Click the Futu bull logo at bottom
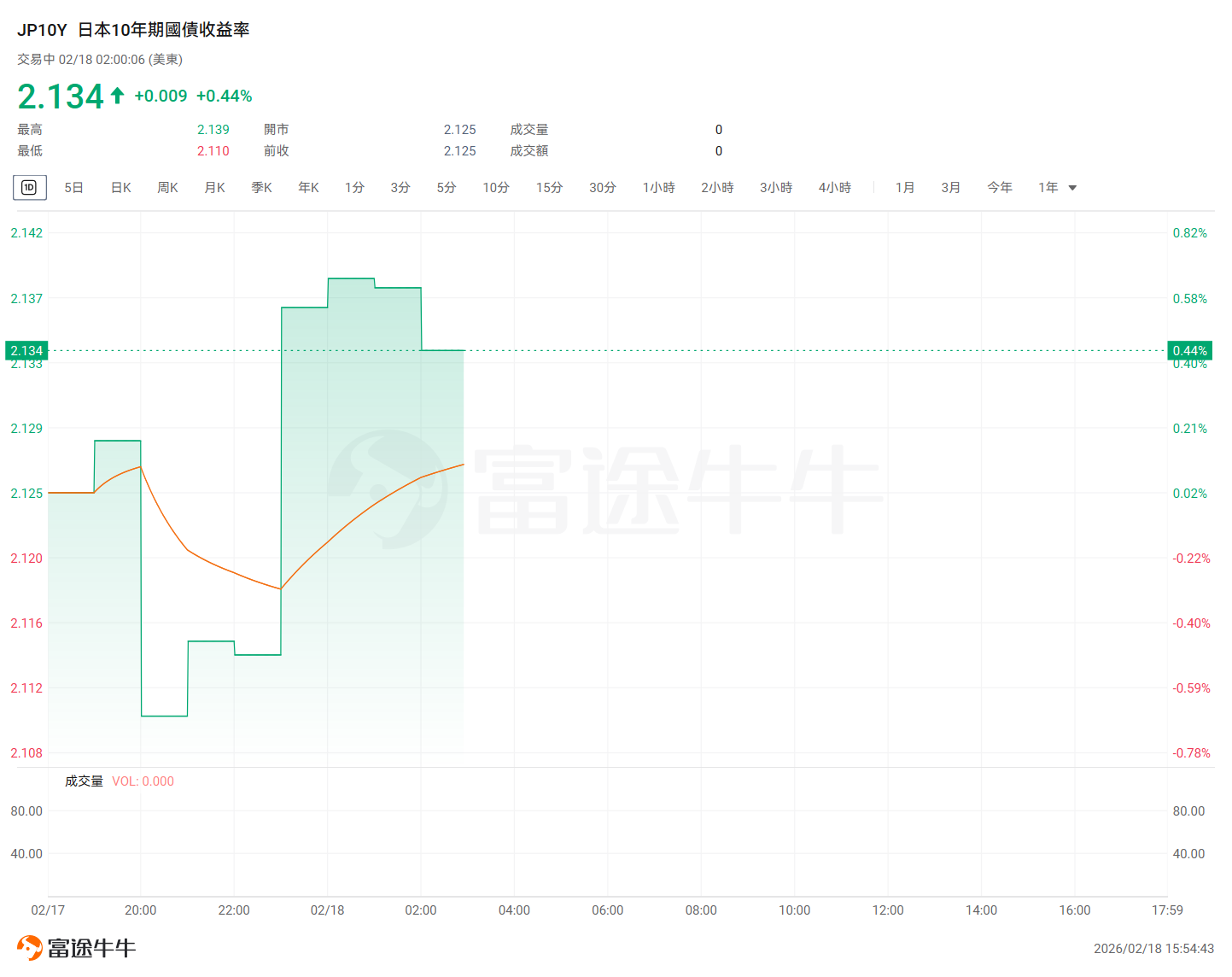The height and width of the screenshot is (977, 1232). click(x=30, y=948)
